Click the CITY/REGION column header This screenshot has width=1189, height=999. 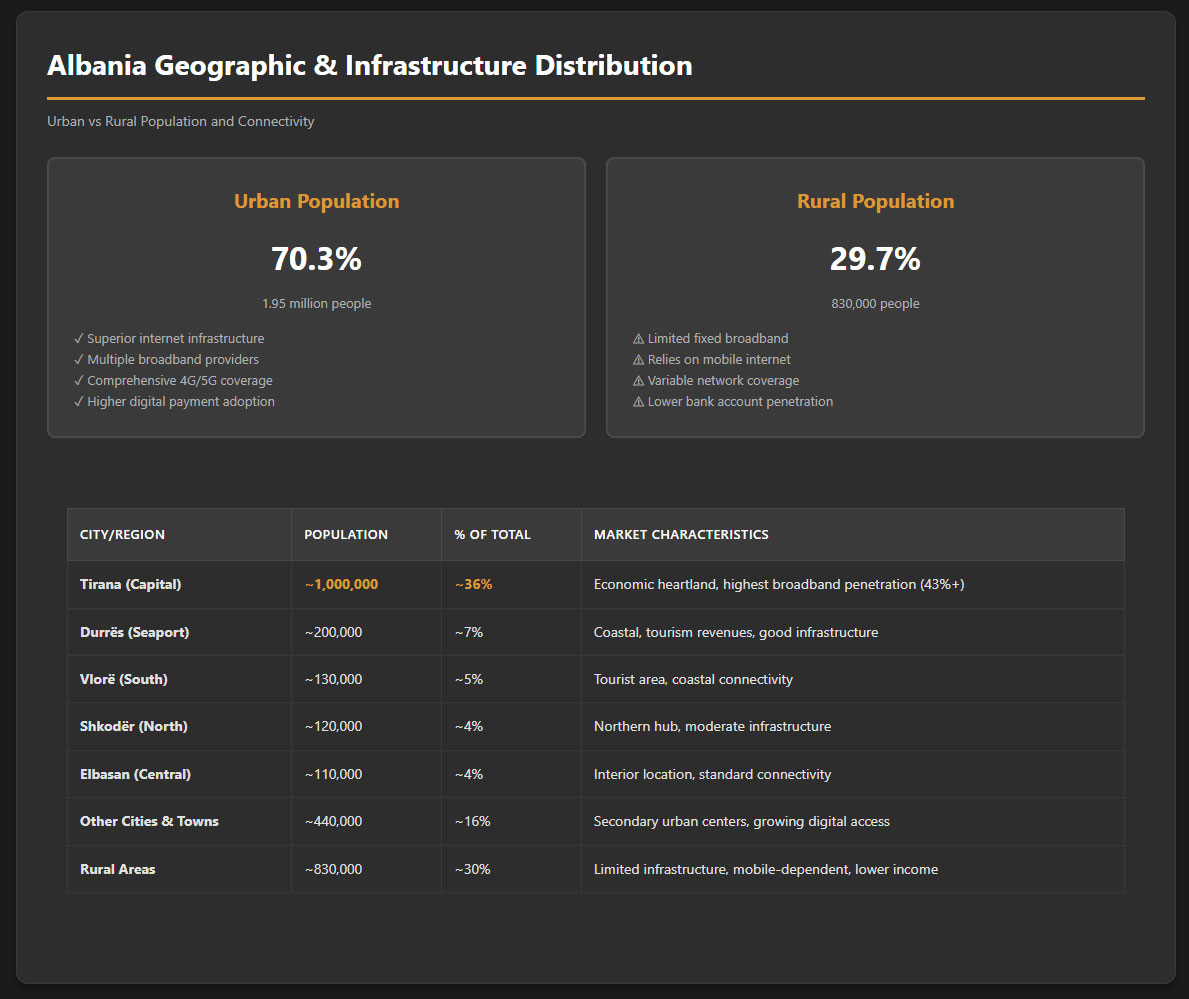point(122,535)
